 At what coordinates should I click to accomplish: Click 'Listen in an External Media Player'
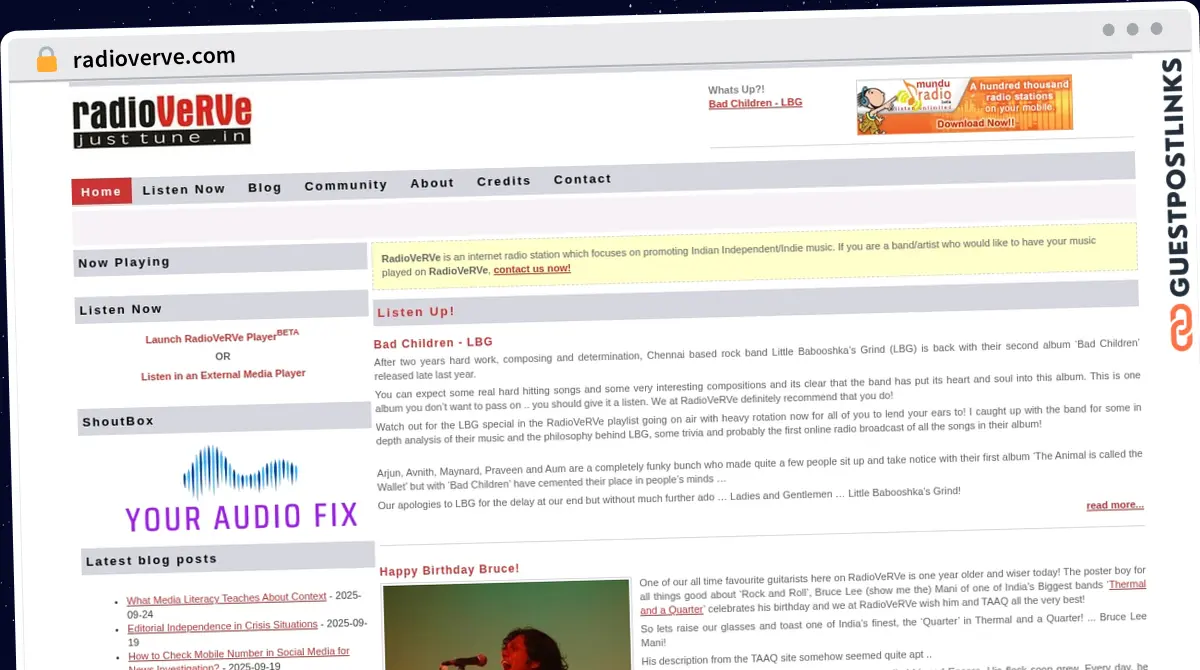(x=222, y=374)
